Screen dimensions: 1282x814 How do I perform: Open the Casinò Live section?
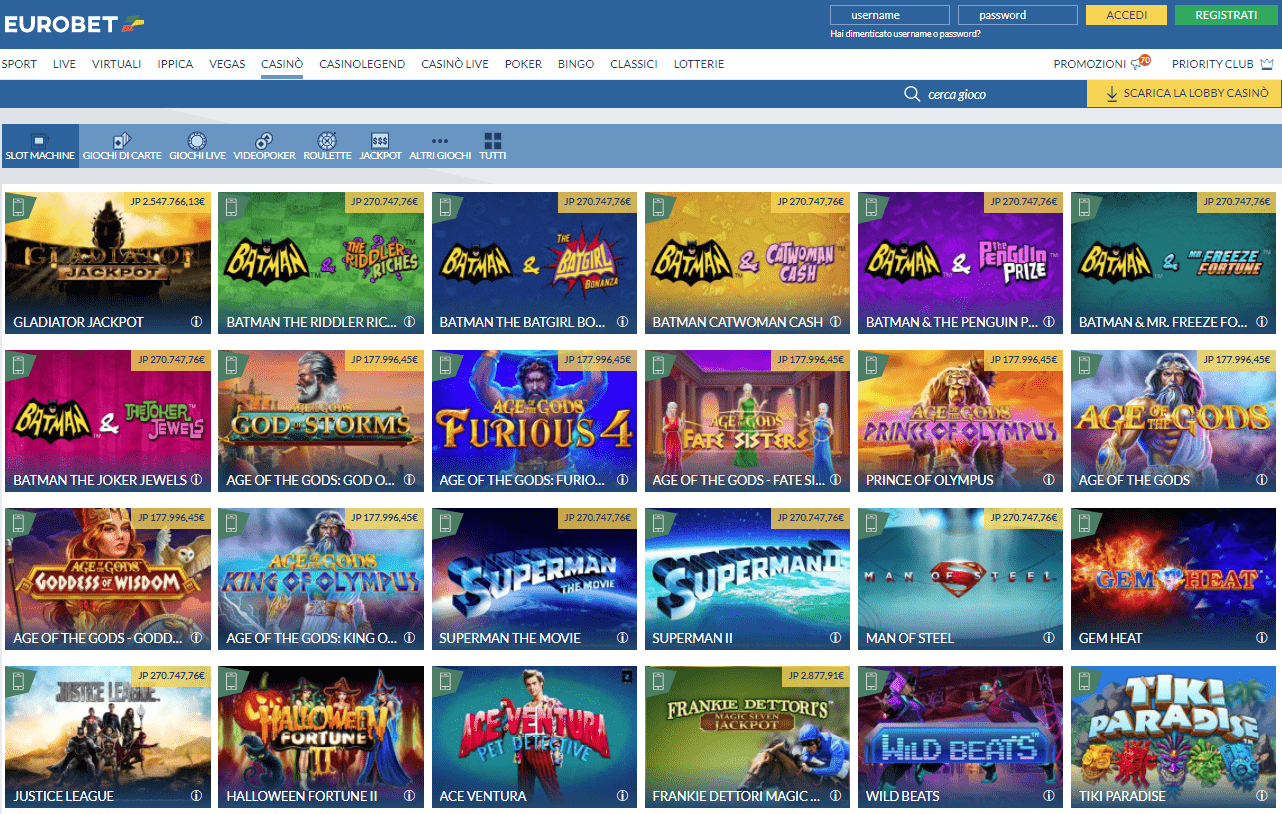(455, 64)
